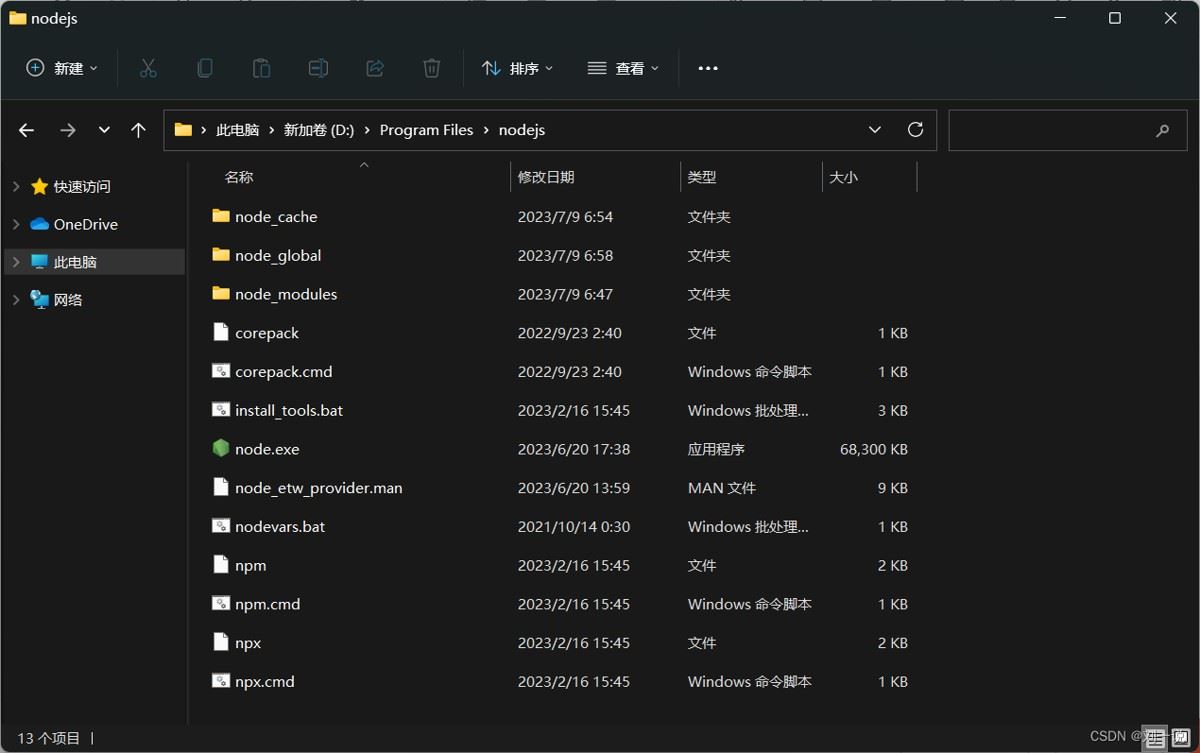Screen dimensions: 1200x753
Task: Click the nodejs folder icon in title bar
Action: 17,18
